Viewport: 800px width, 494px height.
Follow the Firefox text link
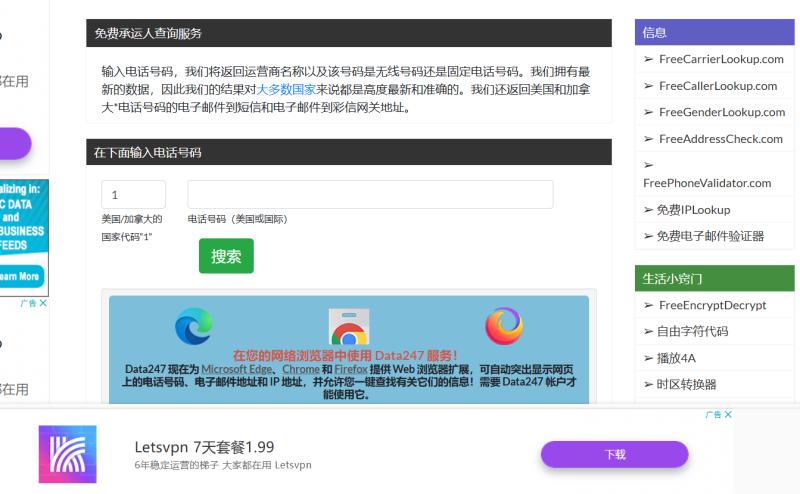point(351,369)
